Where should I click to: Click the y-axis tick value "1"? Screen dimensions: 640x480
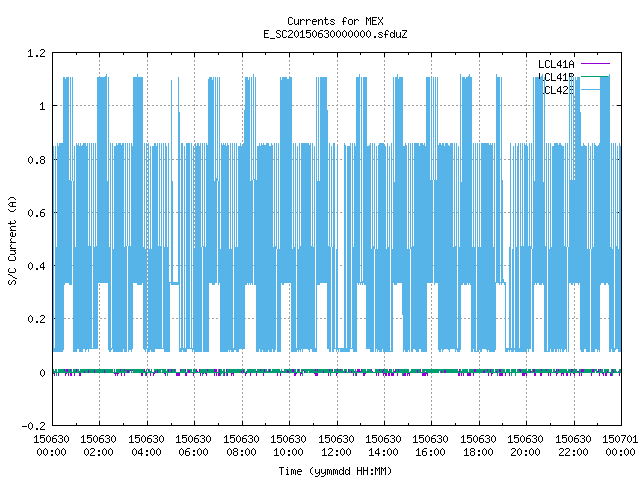[x=42, y=106]
